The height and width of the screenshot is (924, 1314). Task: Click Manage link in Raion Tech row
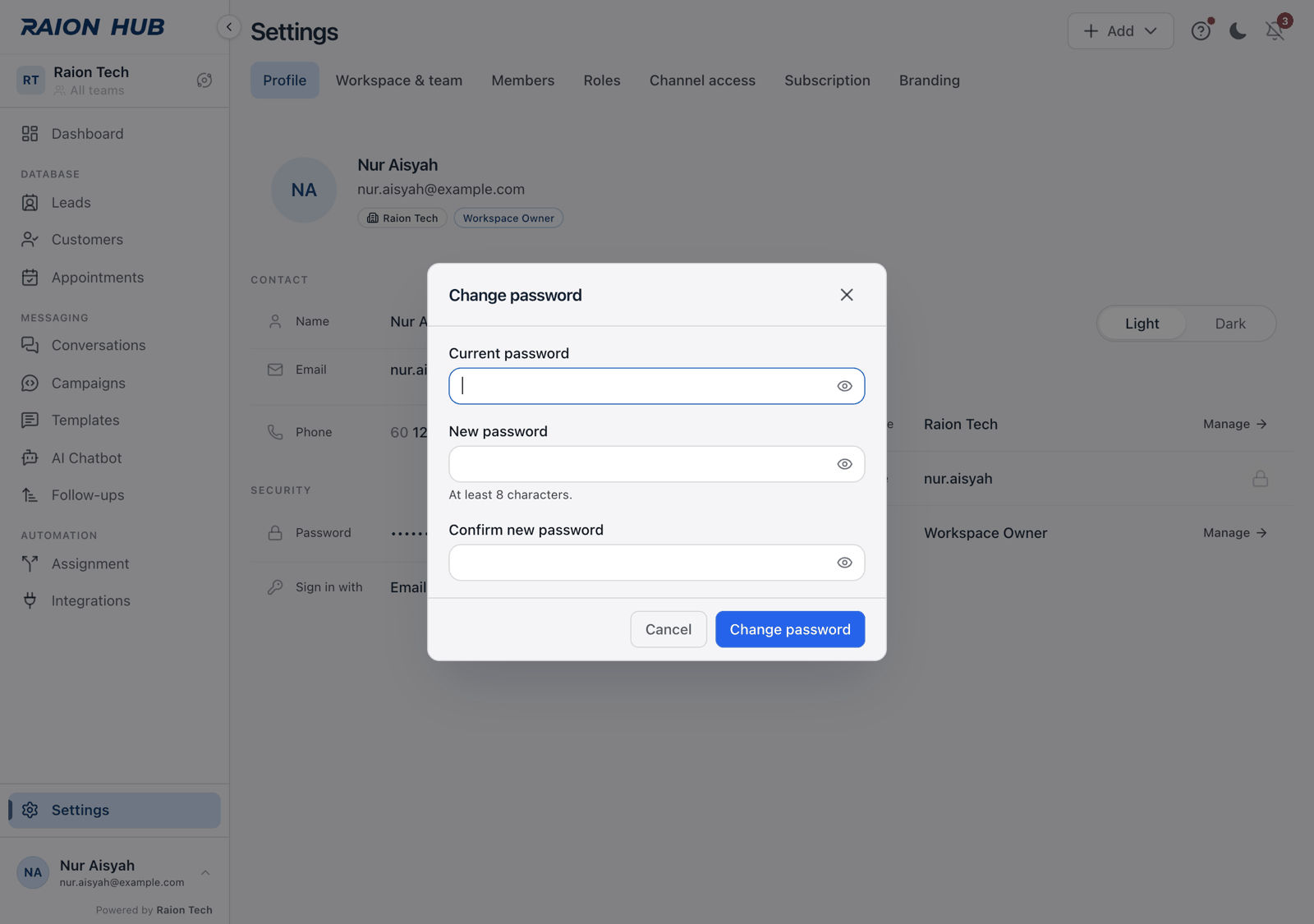tap(1235, 425)
